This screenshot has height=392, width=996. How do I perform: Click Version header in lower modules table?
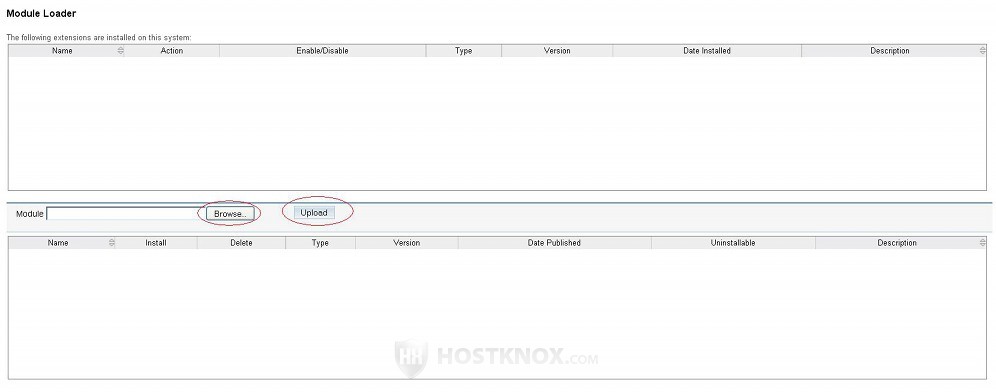pyautogui.click(x=407, y=243)
